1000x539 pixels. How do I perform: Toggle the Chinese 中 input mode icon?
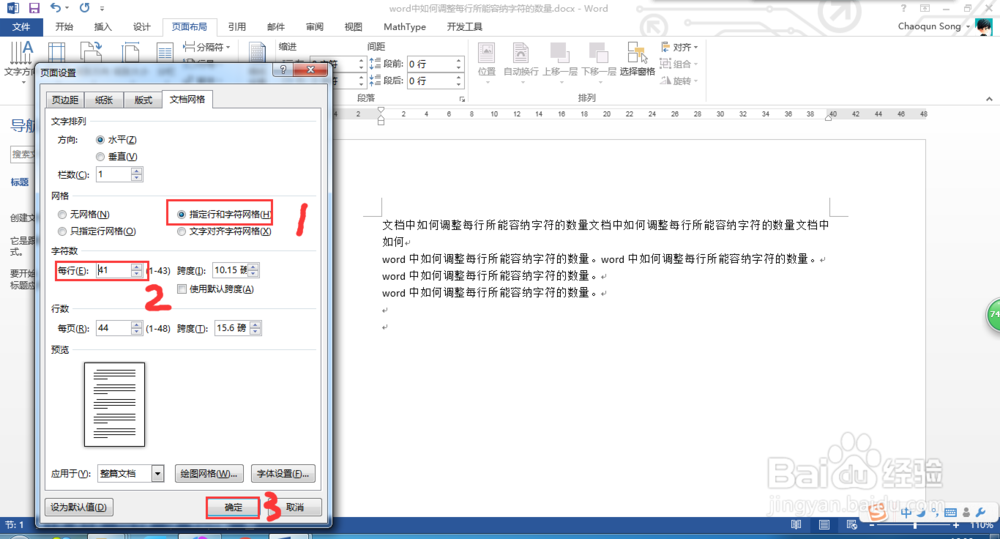coord(906,512)
